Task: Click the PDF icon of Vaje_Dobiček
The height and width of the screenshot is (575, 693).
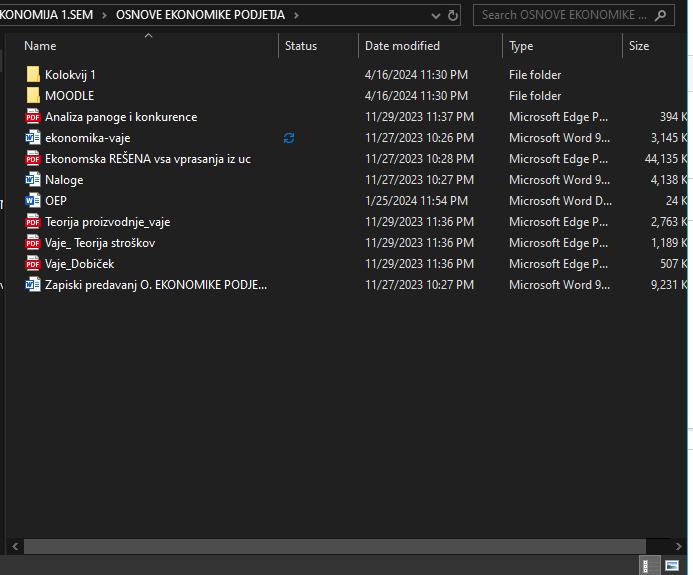Action: 33,264
